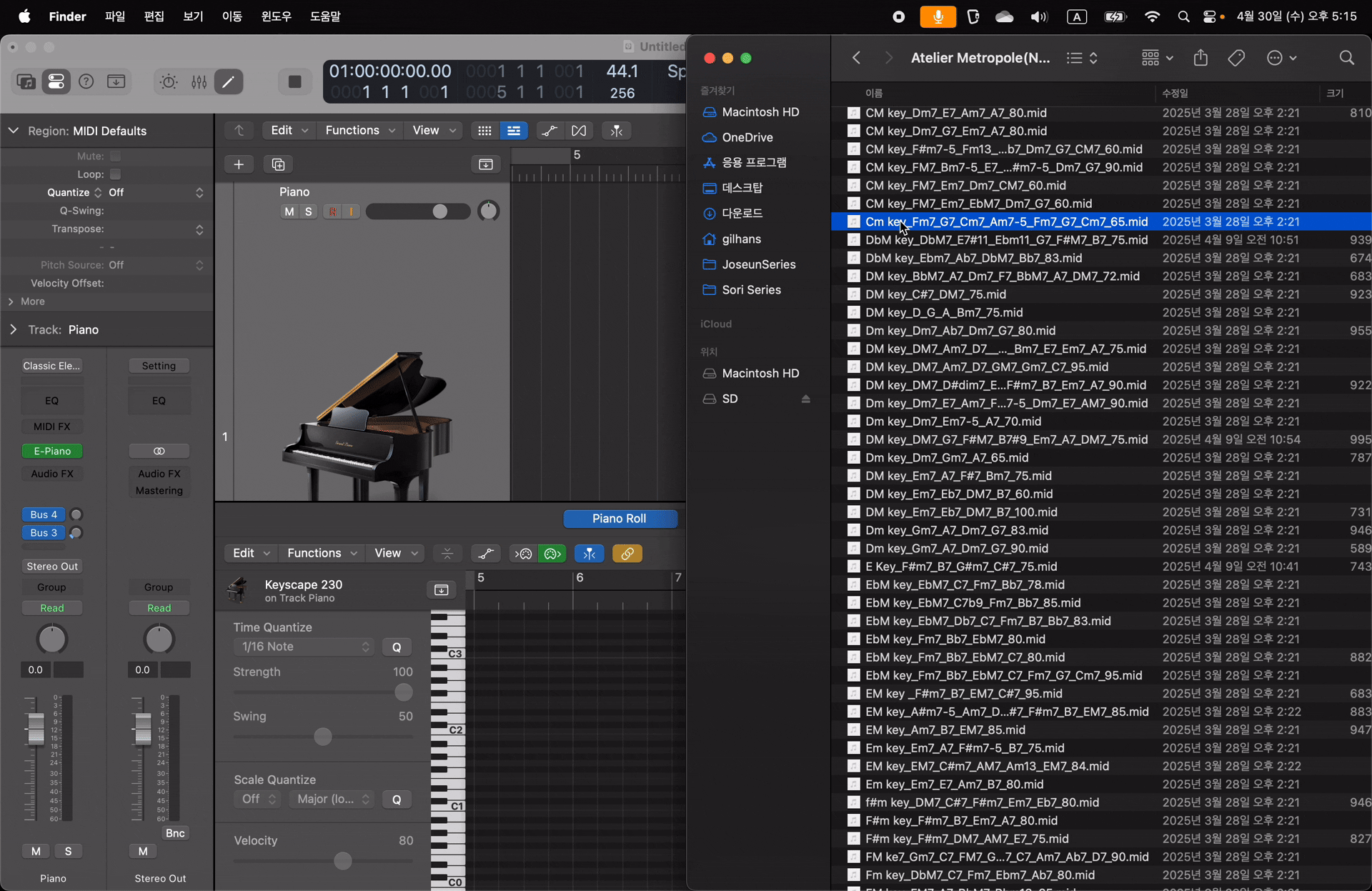Open the 1/16 Note Time Quantize dropdown
Viewport: 1372px width, 891px height.
point(303,647)
